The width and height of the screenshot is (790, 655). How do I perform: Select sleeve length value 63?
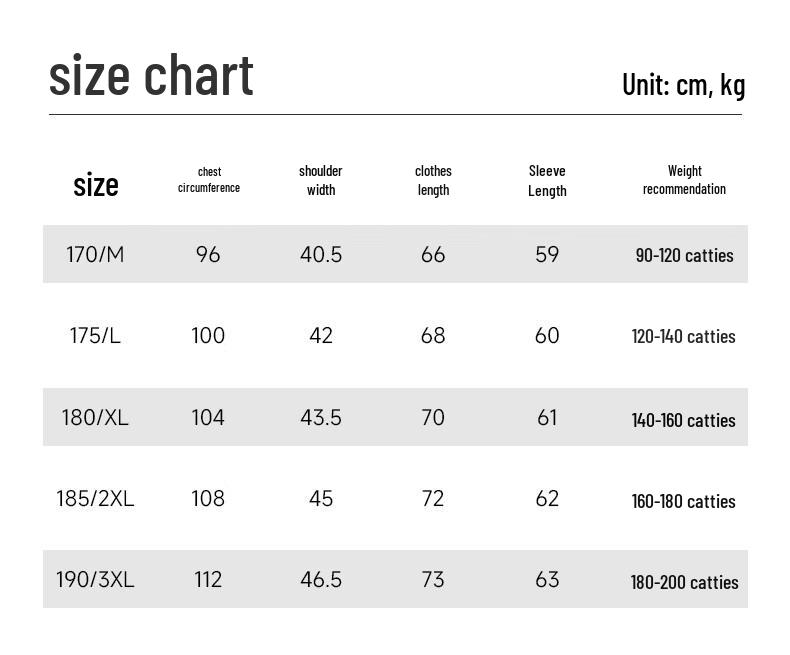click(x=547, y=580)
